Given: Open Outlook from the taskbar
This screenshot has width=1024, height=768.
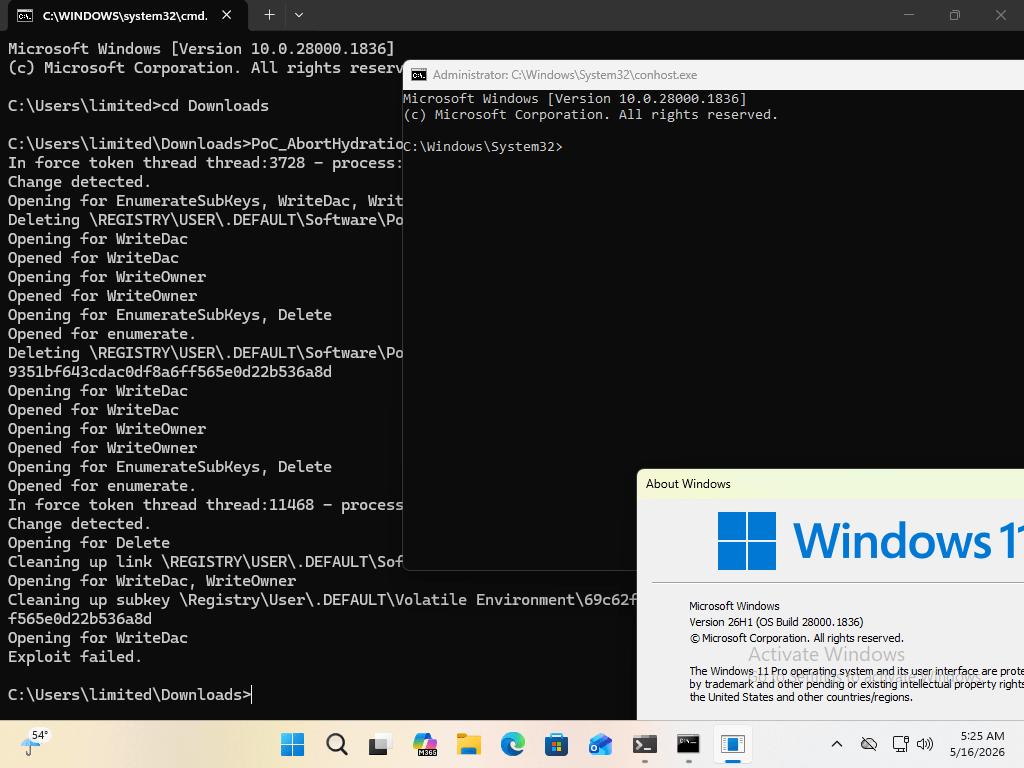Looking at the screenshot, I should click(x=600, y=744).
